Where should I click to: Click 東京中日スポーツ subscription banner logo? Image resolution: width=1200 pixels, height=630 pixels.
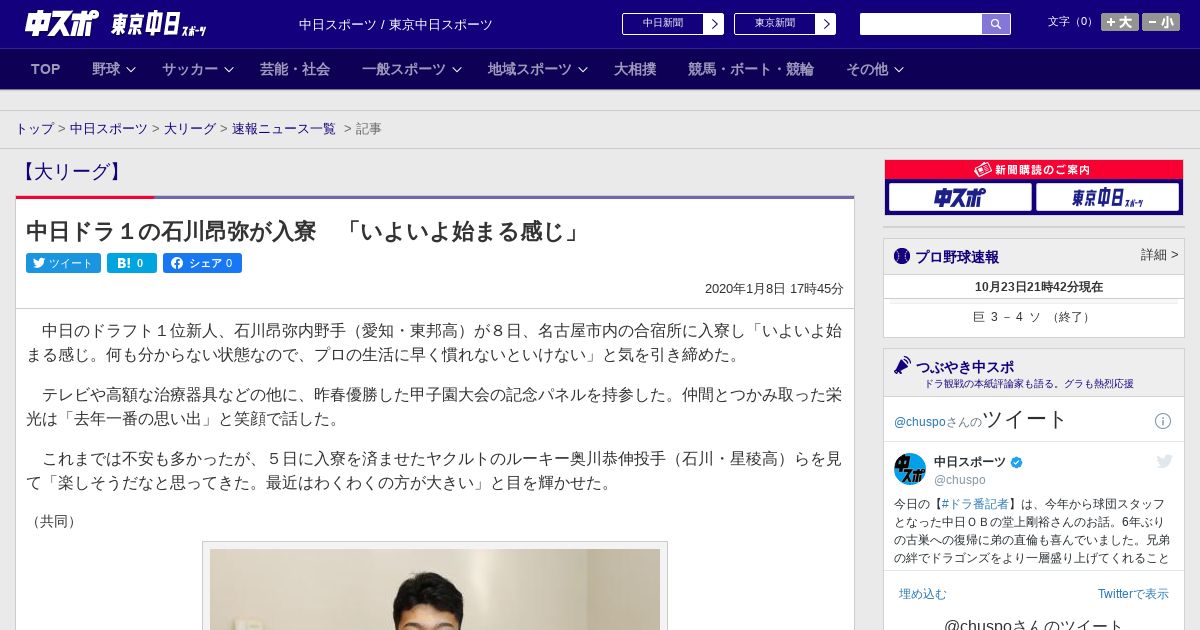(1108, 197)
